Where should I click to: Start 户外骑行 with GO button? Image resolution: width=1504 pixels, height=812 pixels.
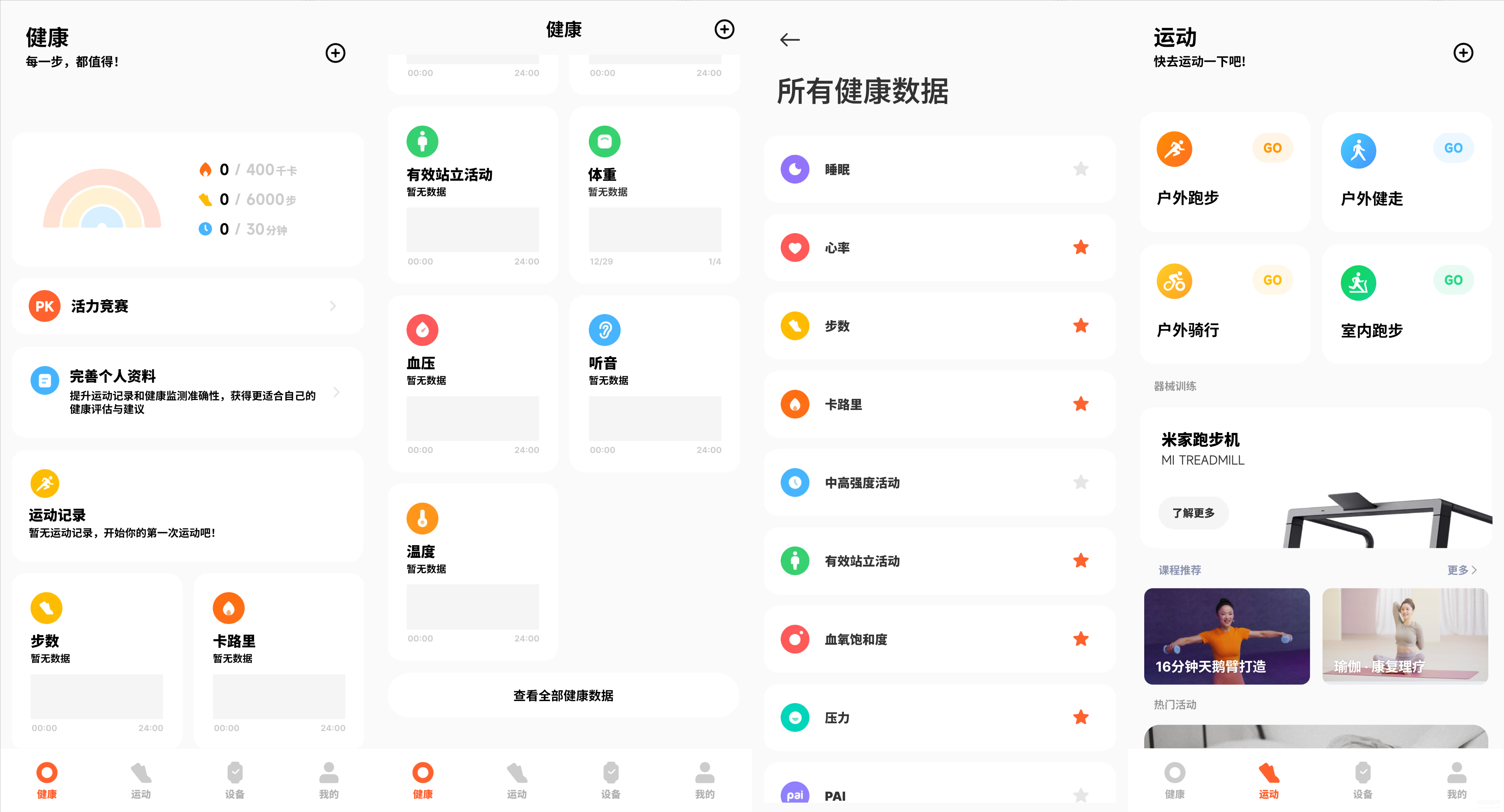pos(1272,280)
